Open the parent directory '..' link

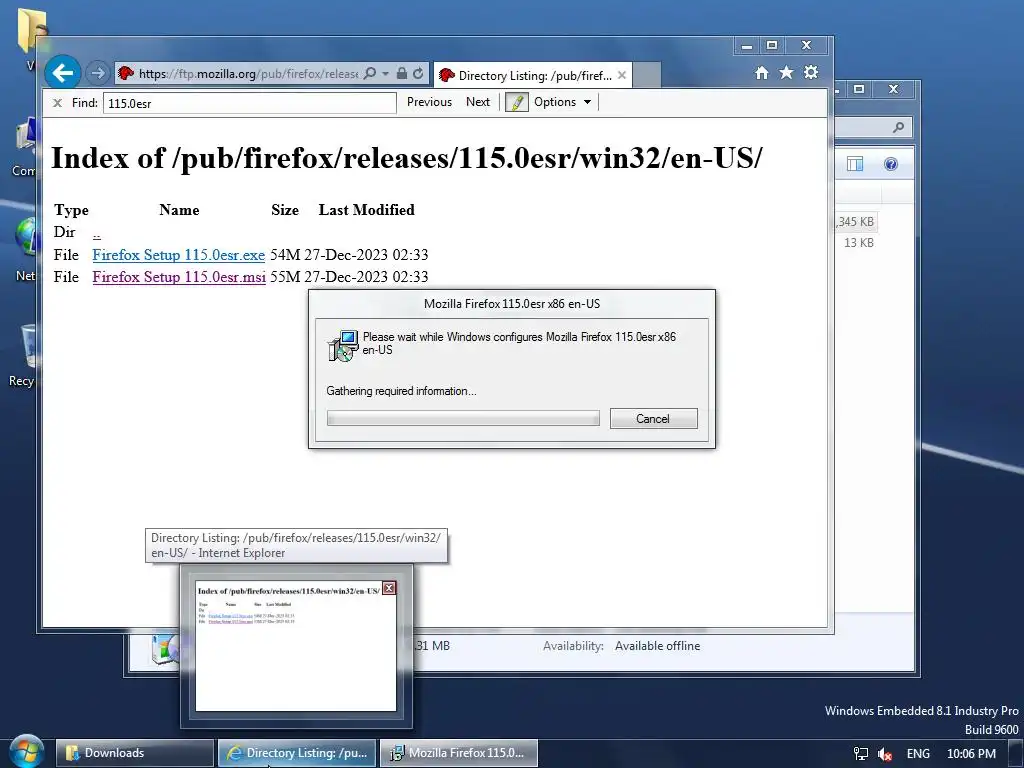(x=97, y=233)
